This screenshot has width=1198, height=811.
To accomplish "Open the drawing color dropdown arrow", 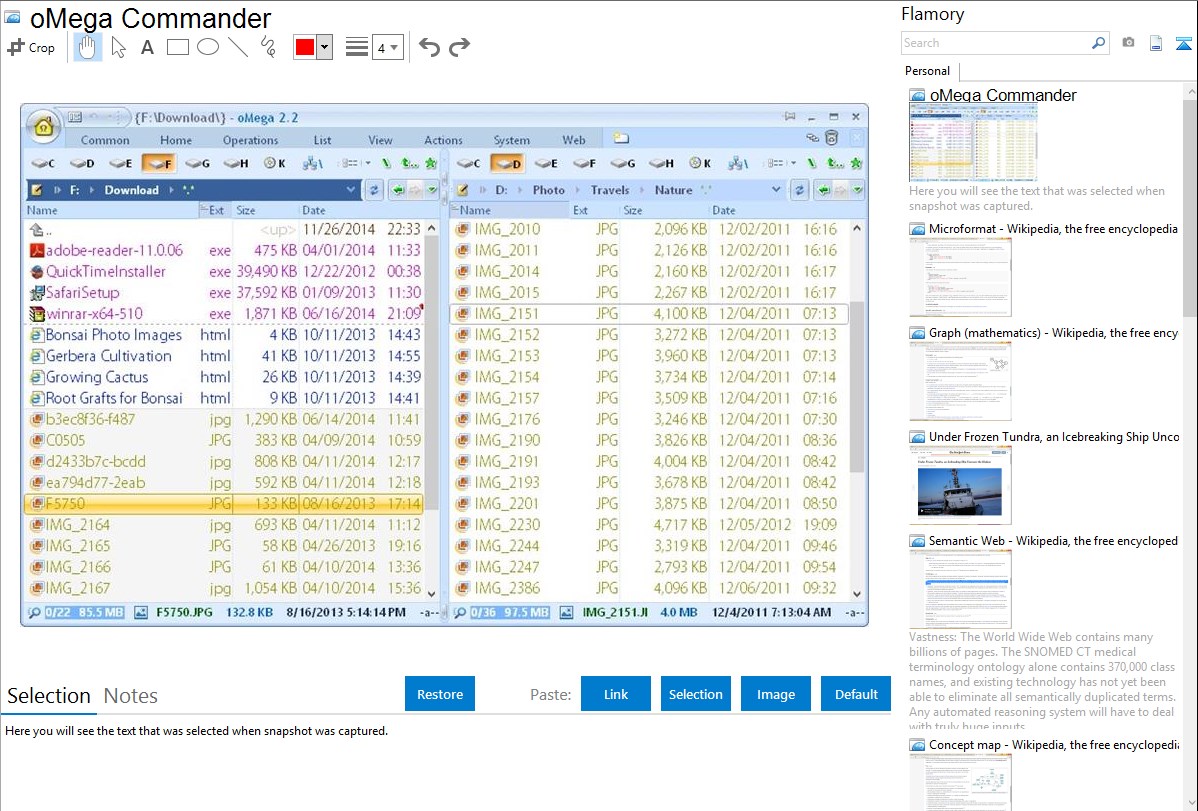I will coord(325,47).
